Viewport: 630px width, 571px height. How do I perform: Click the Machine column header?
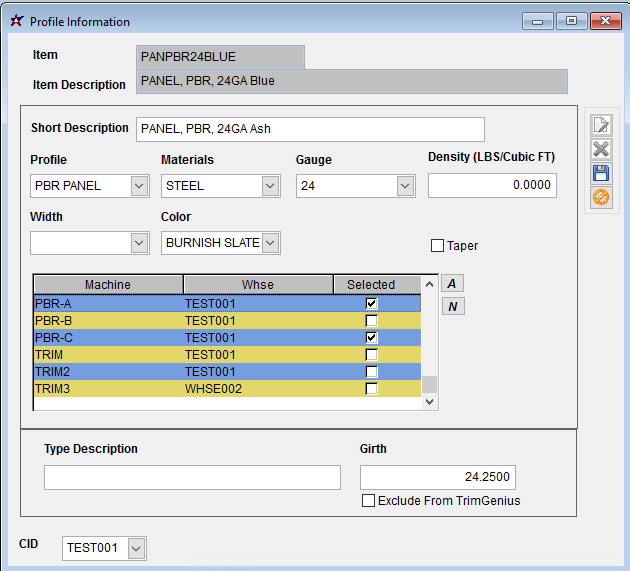point(107,285)
